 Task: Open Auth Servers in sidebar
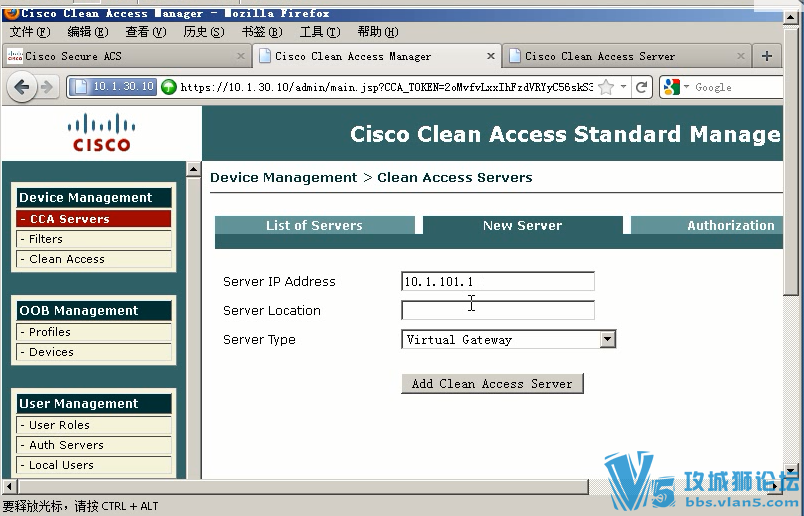click(x=93, y=445)
